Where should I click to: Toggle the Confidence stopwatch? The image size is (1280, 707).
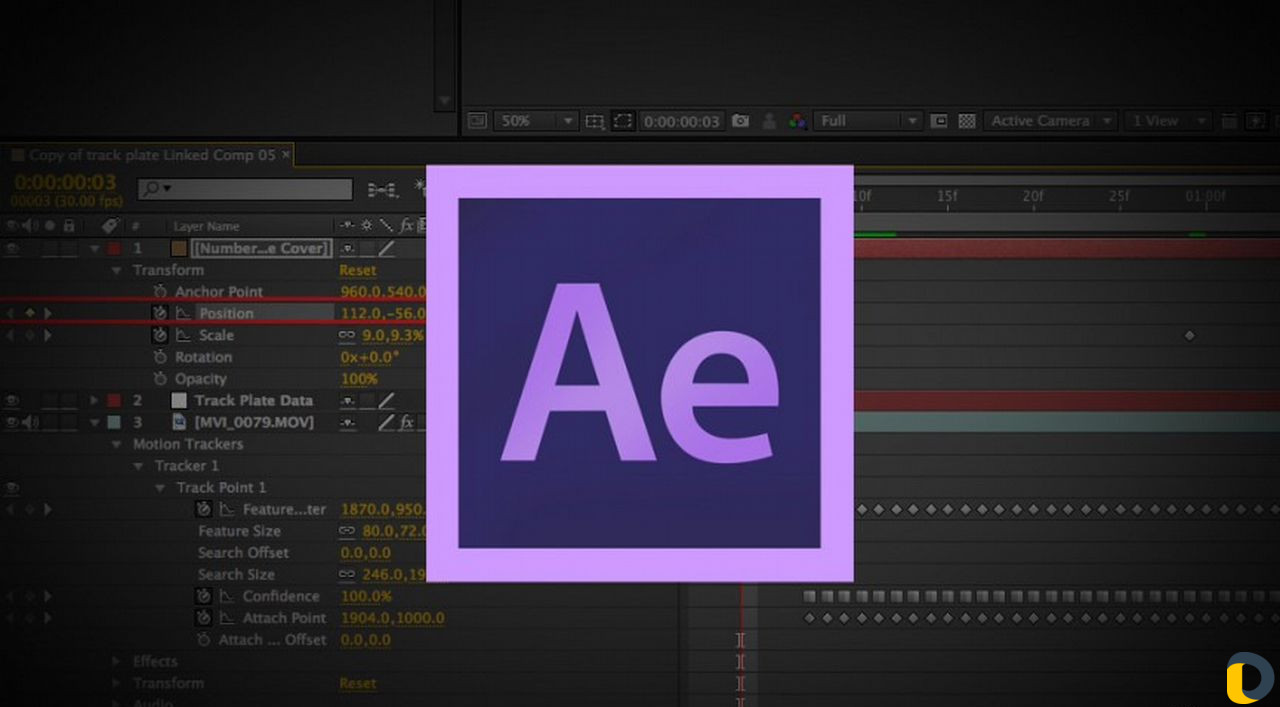pyautogui.click(x=203, y=597)
